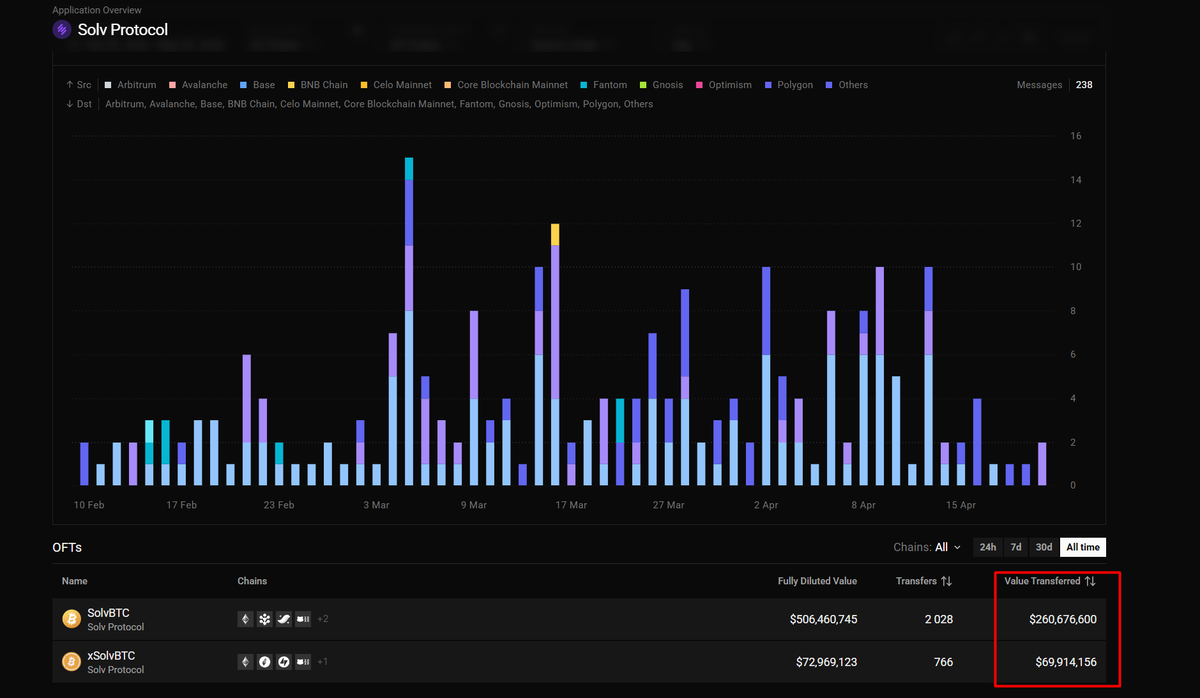
Task: Select the All time range
Action: click(1083, 547)
